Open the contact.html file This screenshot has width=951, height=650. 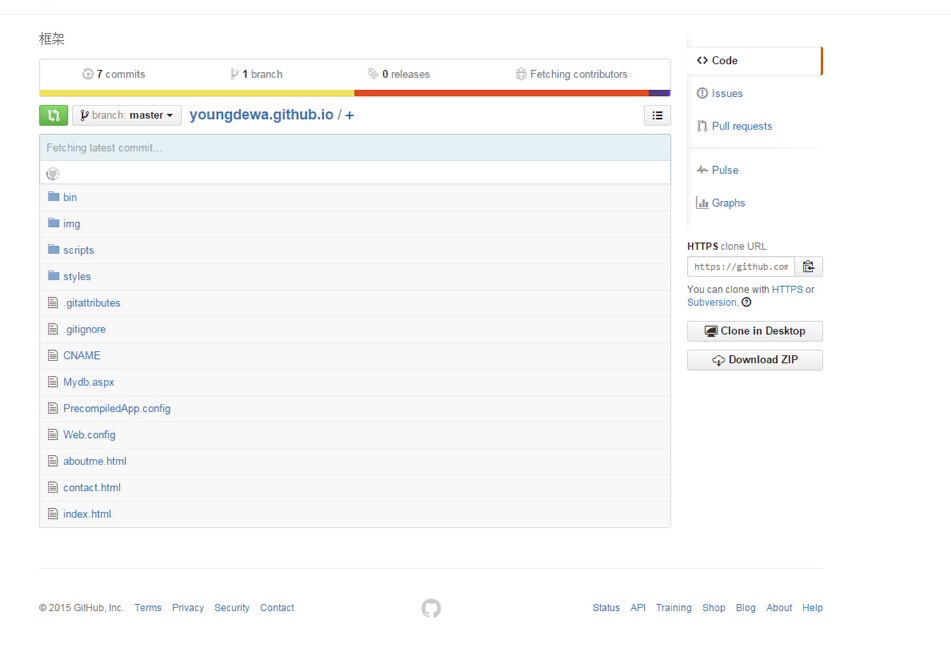tap(92, 488)
